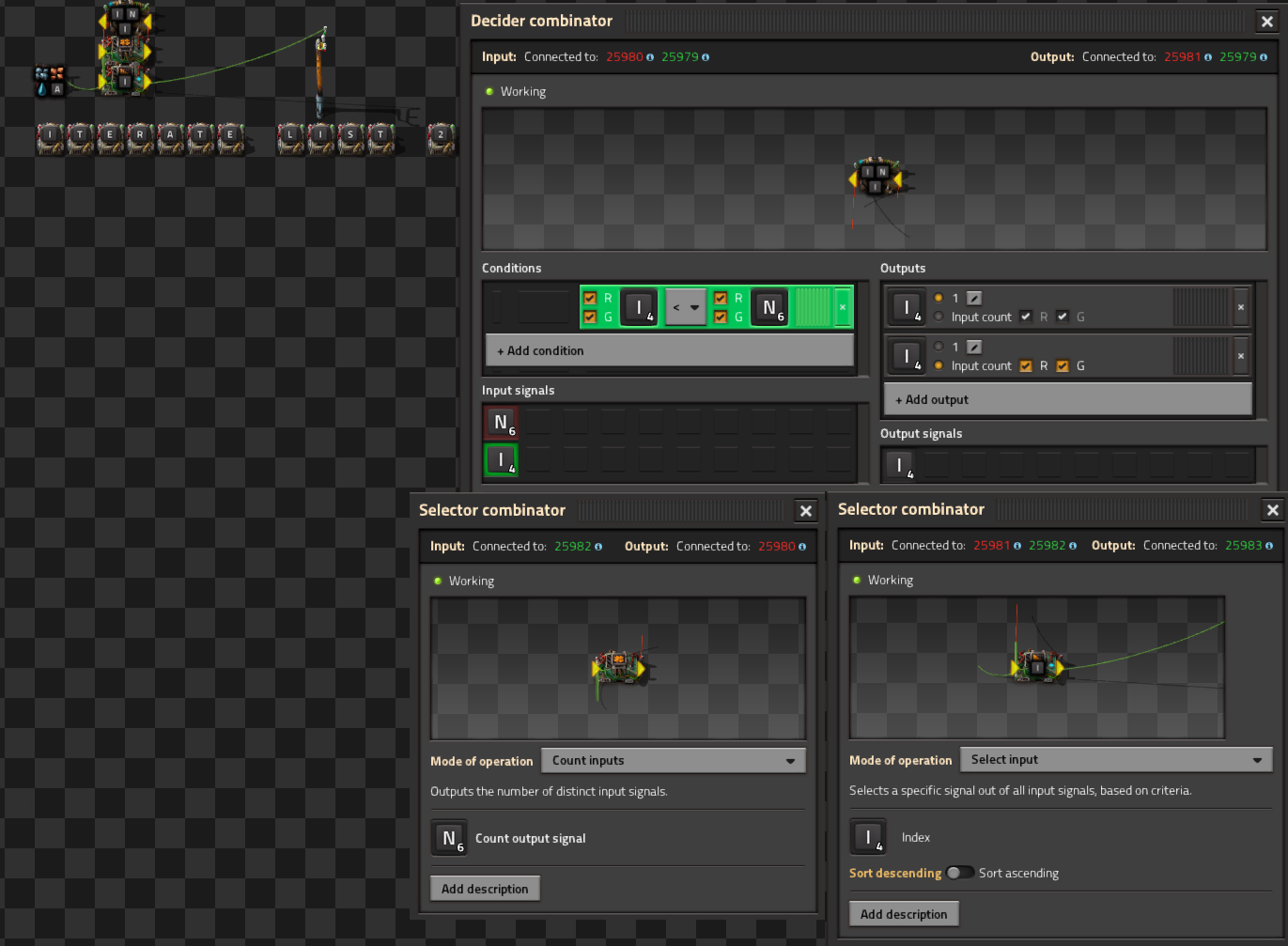Delete the condition with its green x button
Image resolution: width=1288 pixels, height=946 pixels.
(843, 307)
